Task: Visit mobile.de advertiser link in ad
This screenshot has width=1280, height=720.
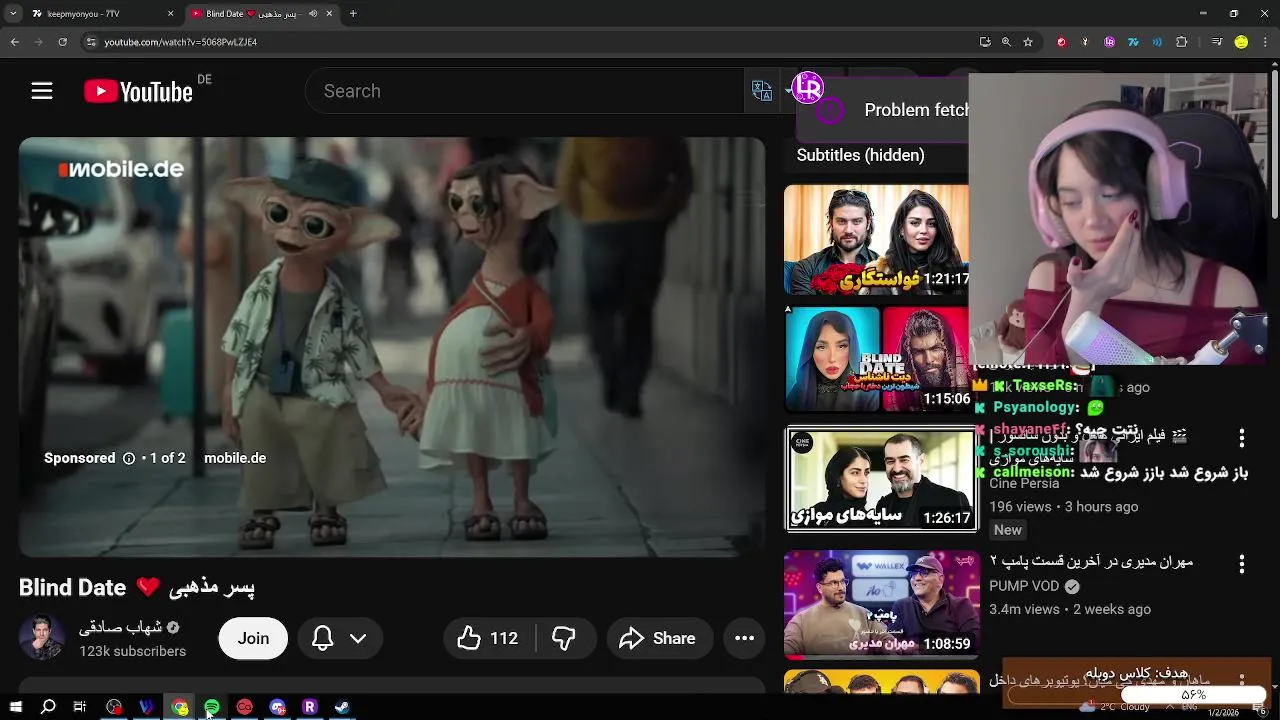Action: tap(235, 458)
